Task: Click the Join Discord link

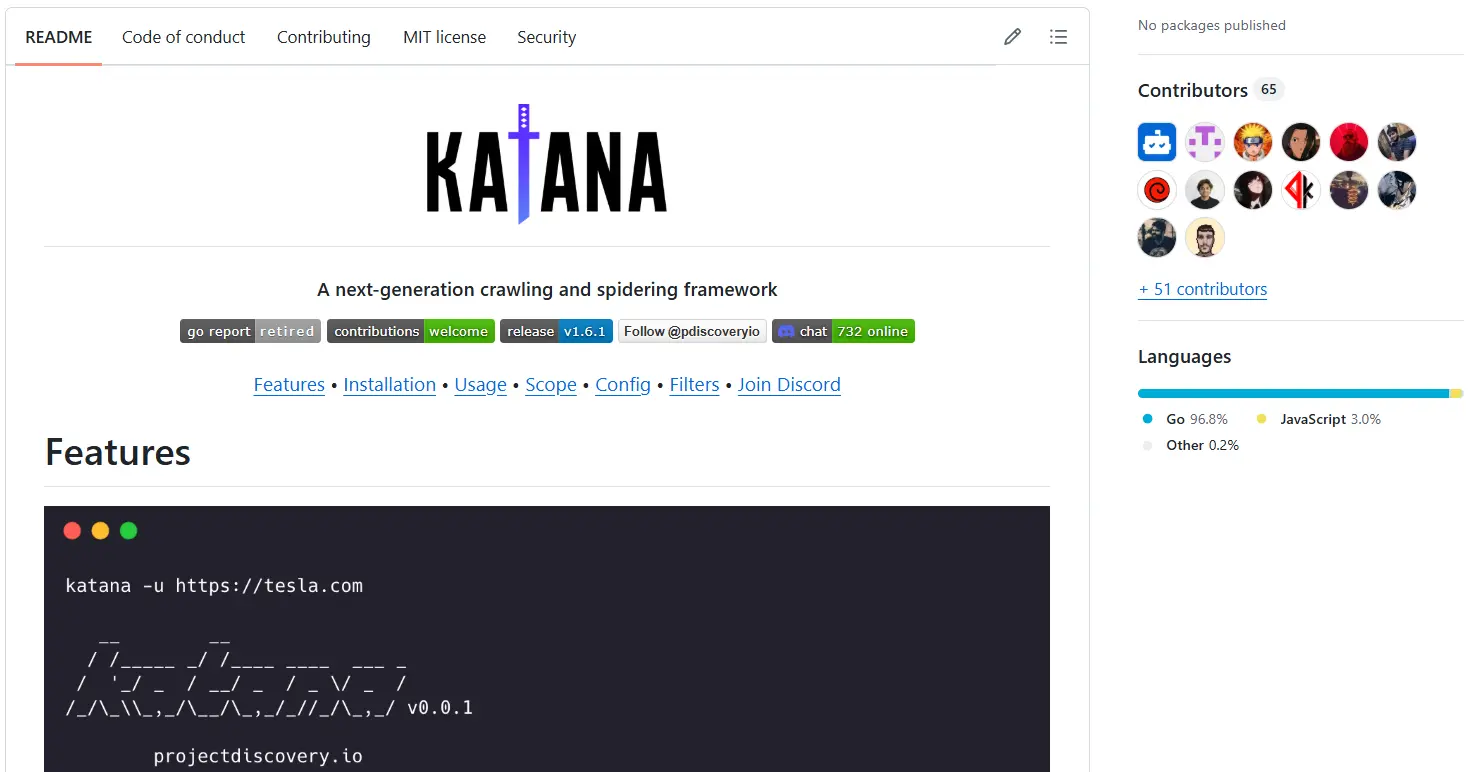Action: tap(789, 385)
